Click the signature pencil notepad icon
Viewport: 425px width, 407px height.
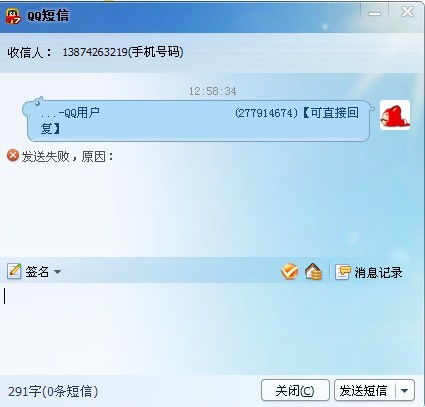point(14,271)
